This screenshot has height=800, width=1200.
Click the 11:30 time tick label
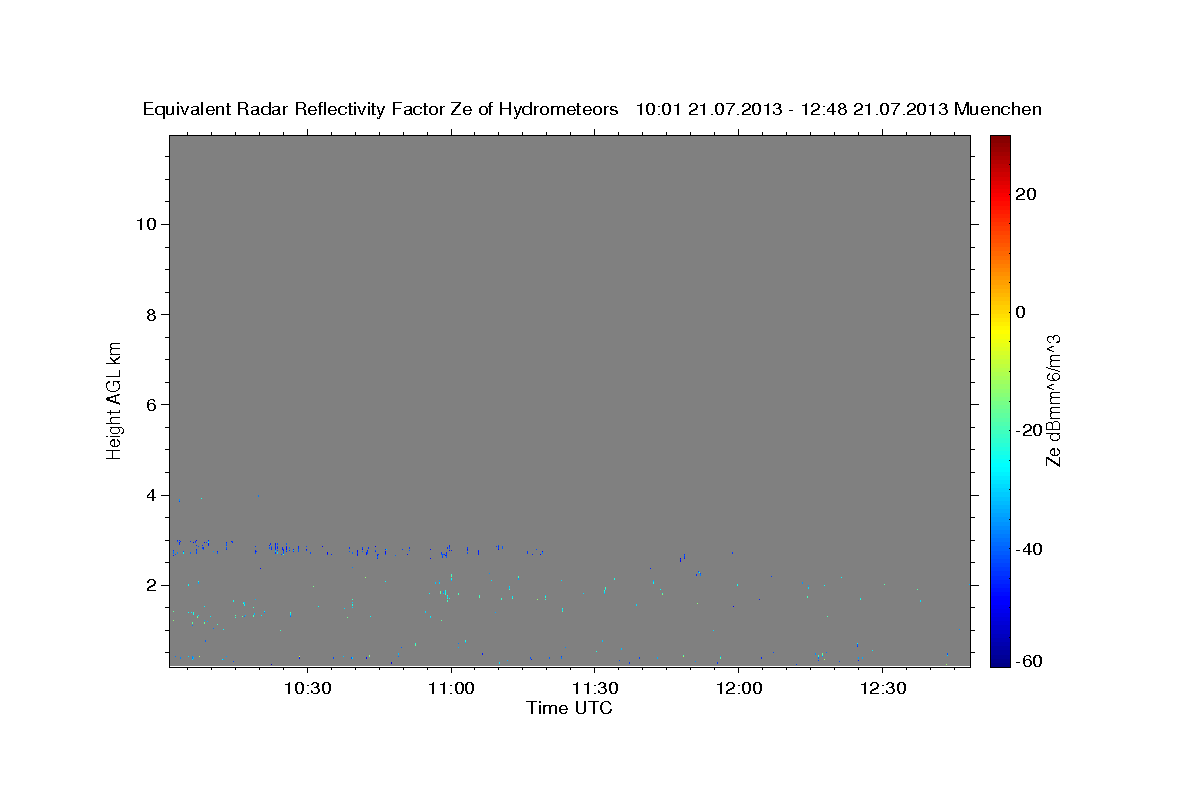[x=595, y=689]
